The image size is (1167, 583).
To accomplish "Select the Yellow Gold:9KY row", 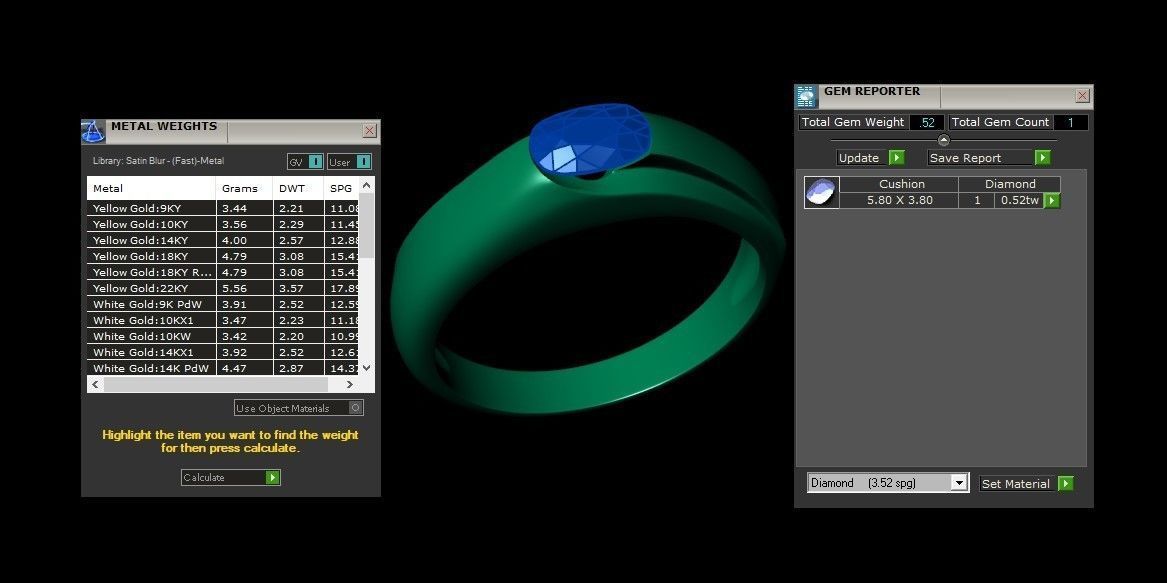I will tap(223, 208).
